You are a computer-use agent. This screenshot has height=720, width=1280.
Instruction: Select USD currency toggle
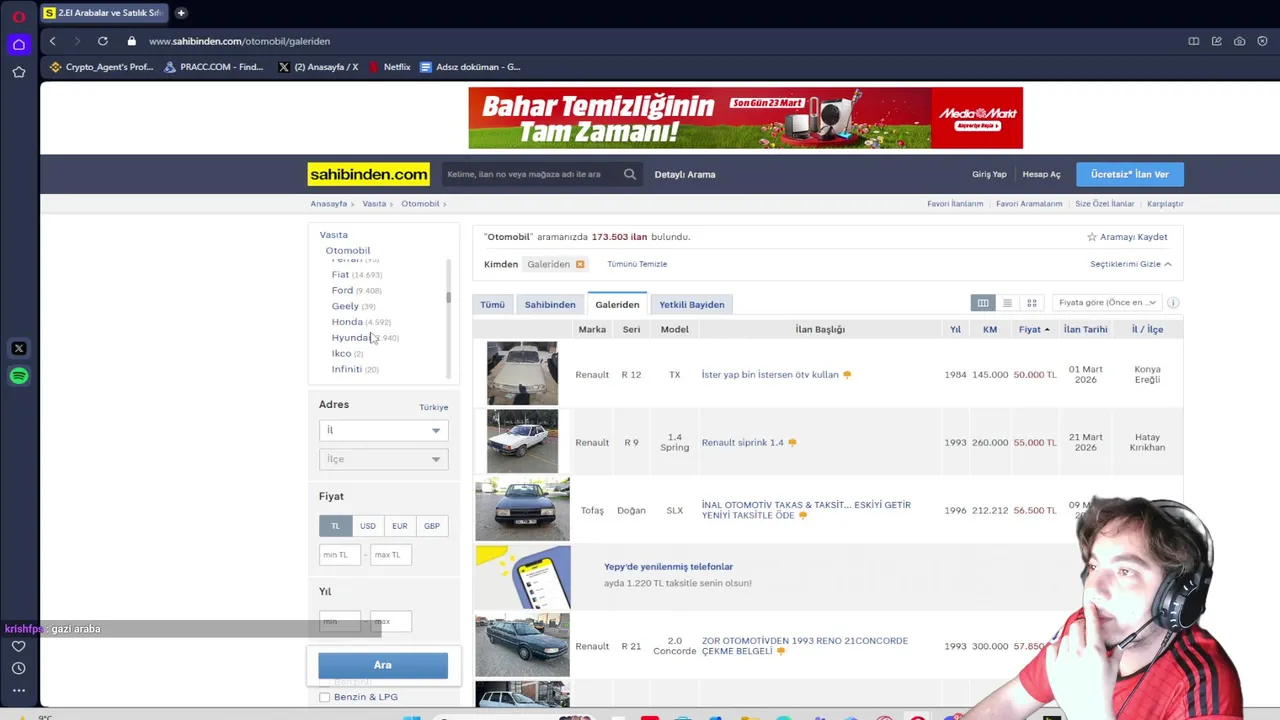[x=367, y=526]
